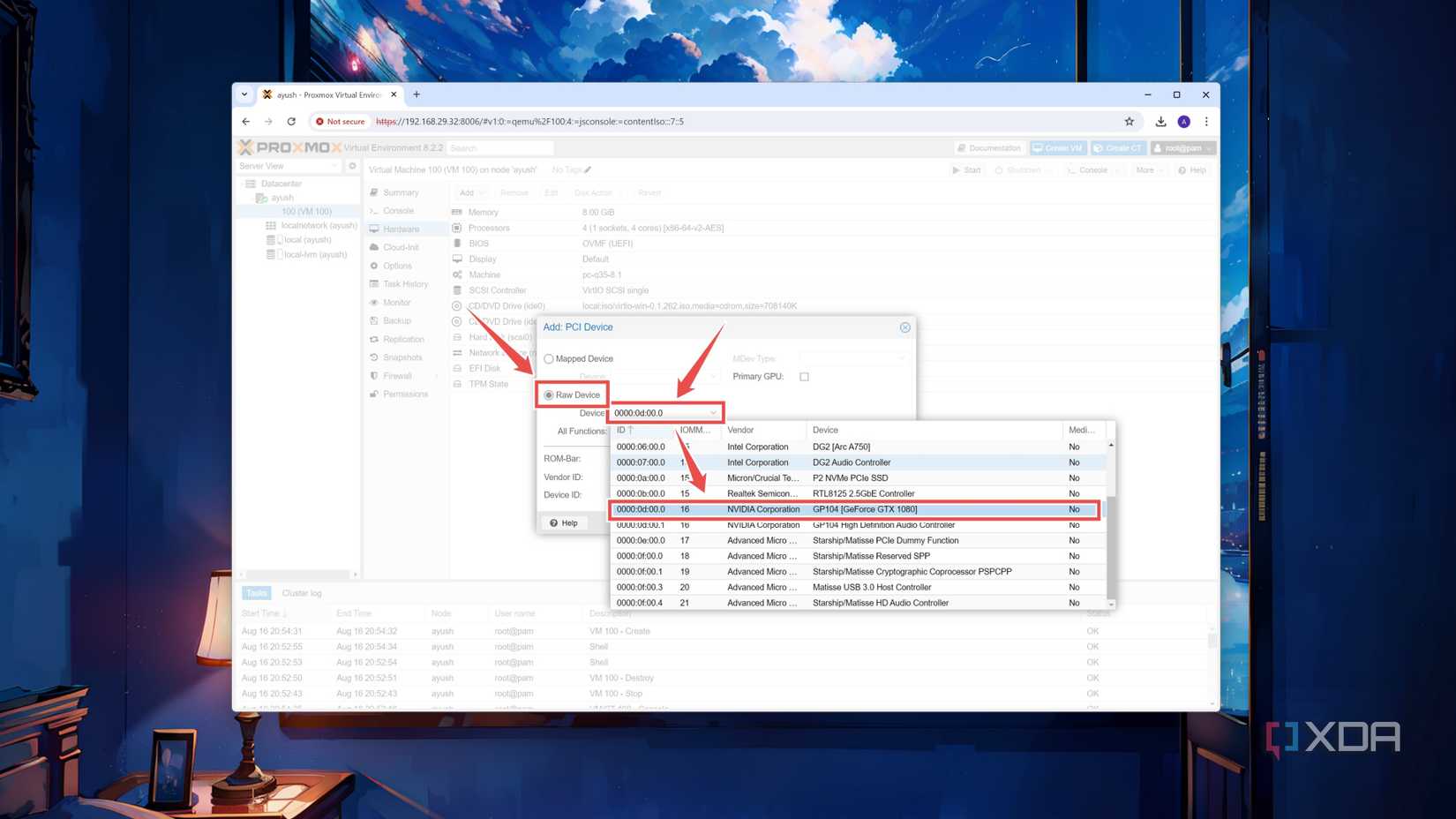Enable the Primary GPU checkbox
This screenshot has width=1456, height=819.
tap(804, 376)
